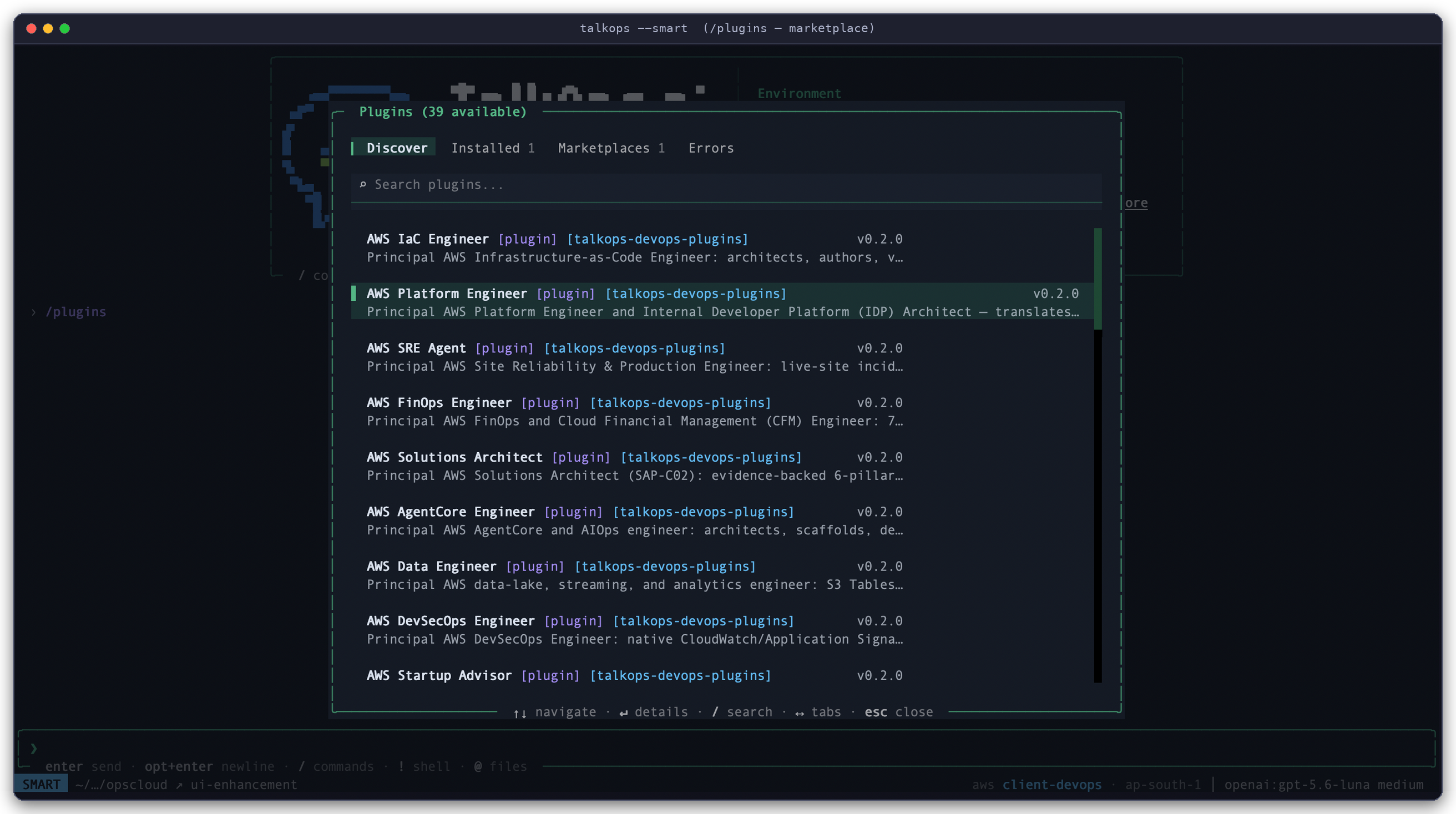Select the AWS FinOps Engineer plugin

pos(721,412)
